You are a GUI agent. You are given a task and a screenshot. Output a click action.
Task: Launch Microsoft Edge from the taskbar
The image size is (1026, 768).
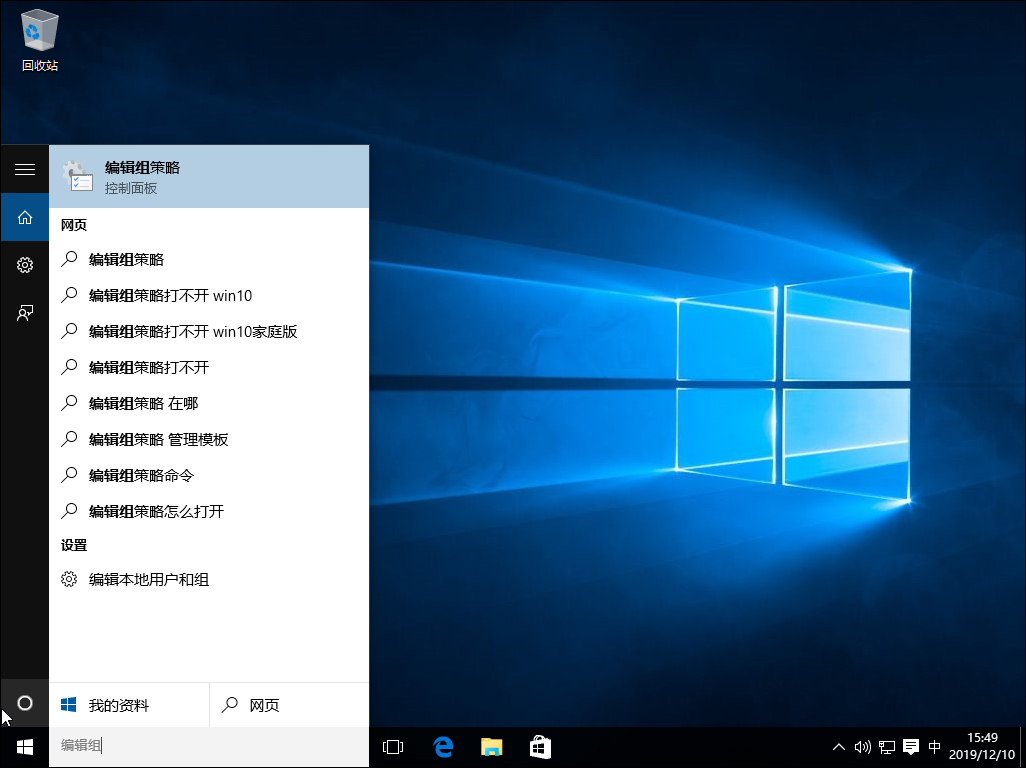442,747
